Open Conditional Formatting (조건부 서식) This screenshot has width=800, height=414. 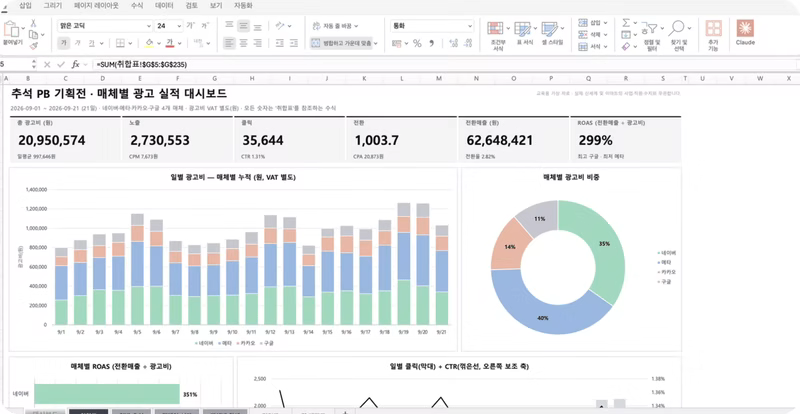coord(498,35)
